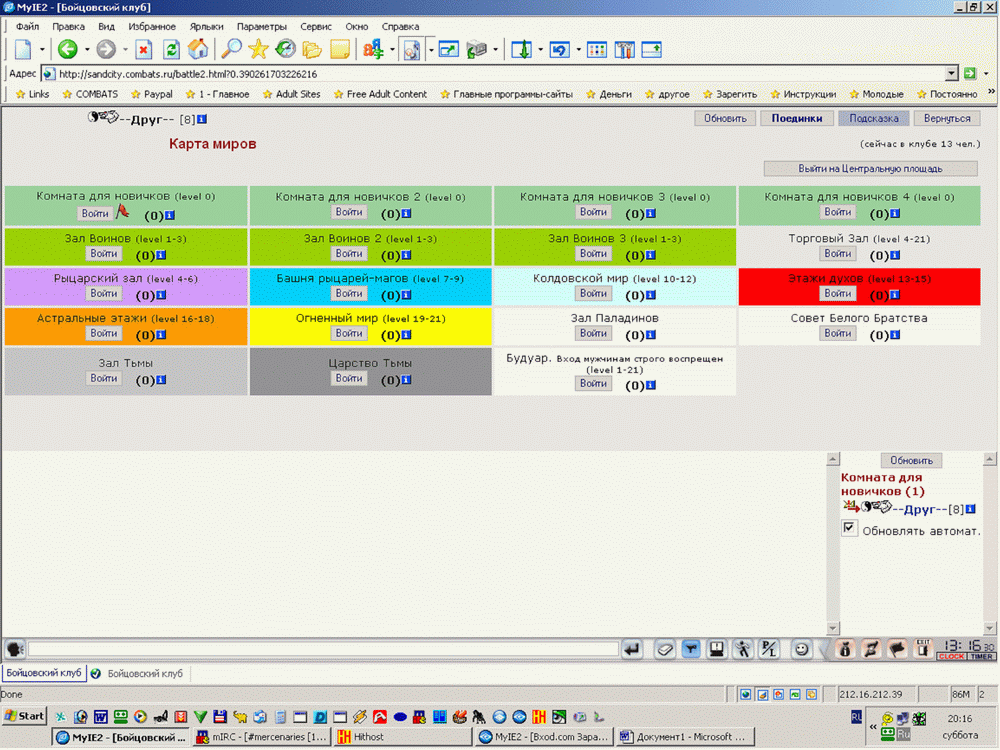Click the Search magnifier icon

tap(231, 49)
